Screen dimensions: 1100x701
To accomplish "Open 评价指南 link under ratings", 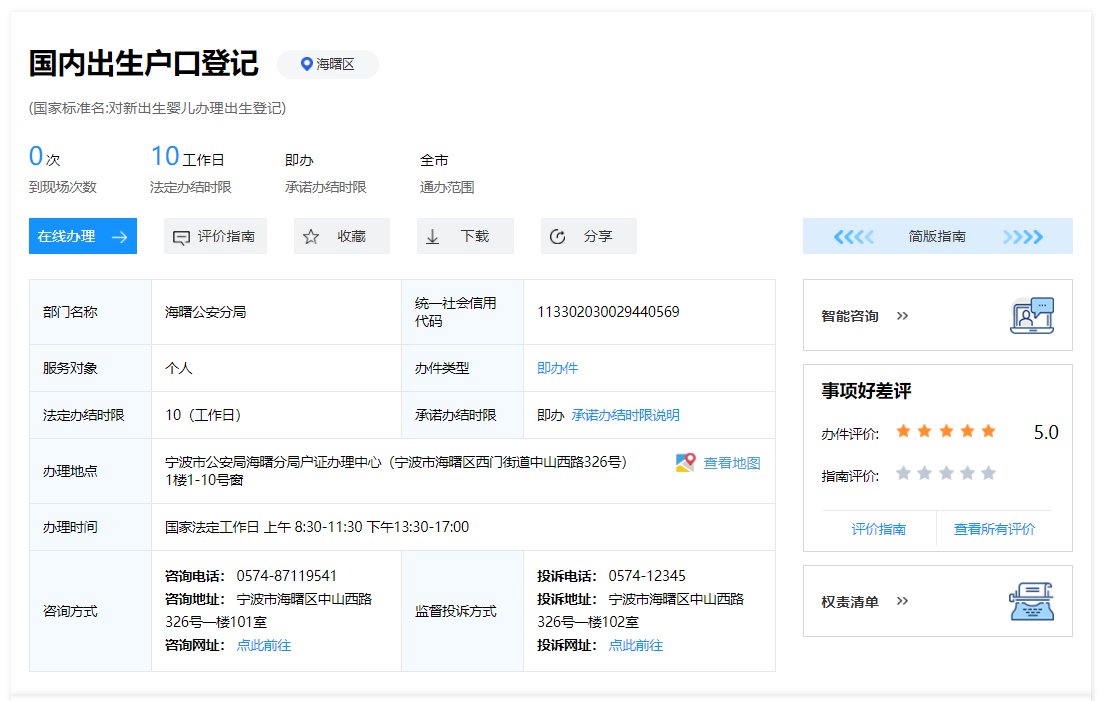I will (878, 529).
